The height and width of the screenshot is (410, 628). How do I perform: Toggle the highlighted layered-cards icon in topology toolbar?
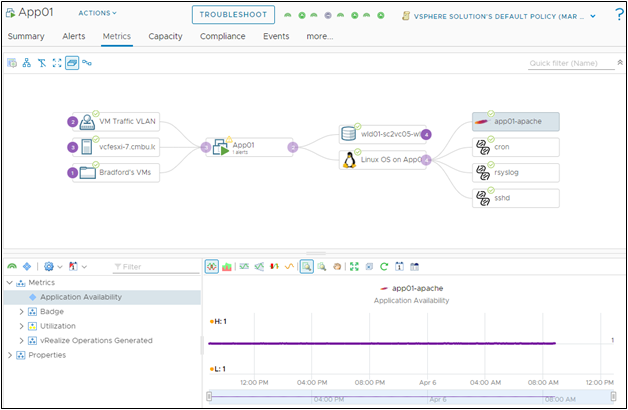[x=72, y=63]
